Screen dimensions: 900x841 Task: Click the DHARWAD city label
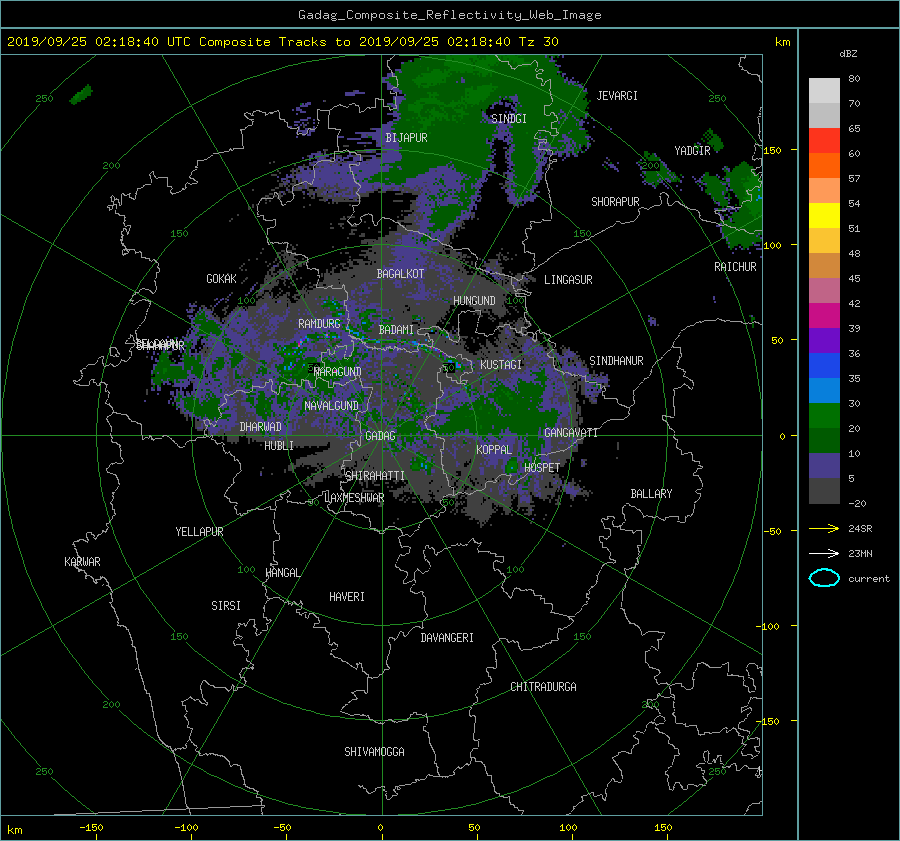[x=261, y=427]
